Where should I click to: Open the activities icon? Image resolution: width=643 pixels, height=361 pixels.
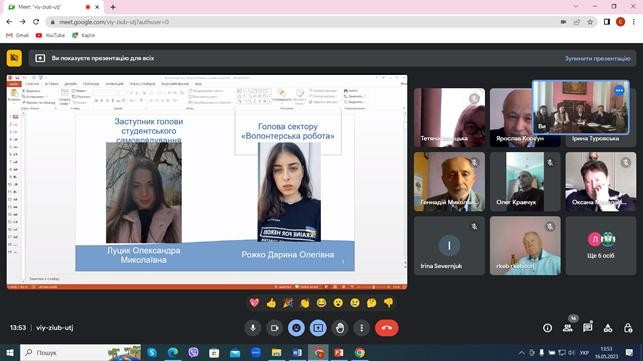608,328
